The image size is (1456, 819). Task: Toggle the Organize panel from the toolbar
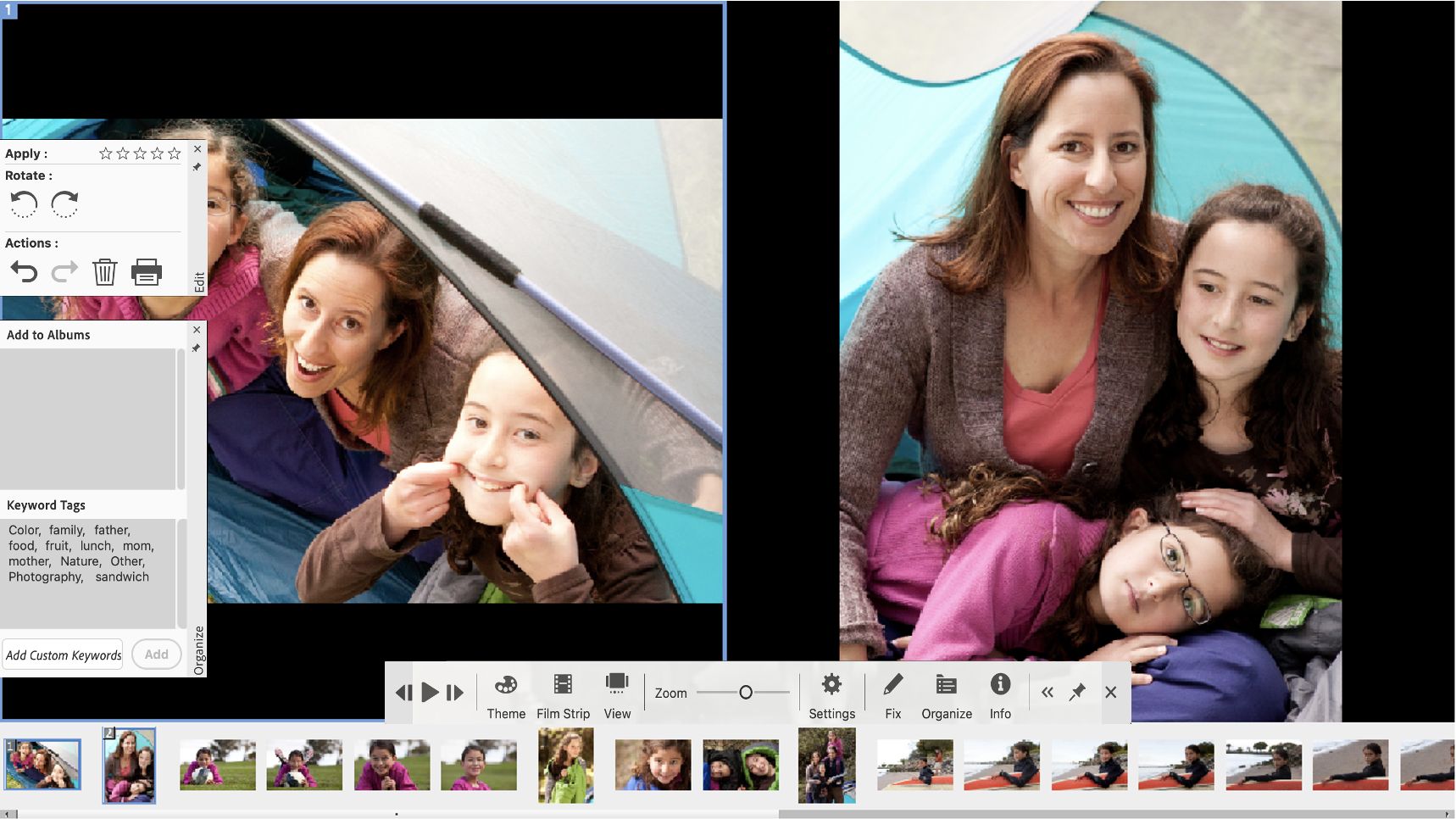coord(947,697)
